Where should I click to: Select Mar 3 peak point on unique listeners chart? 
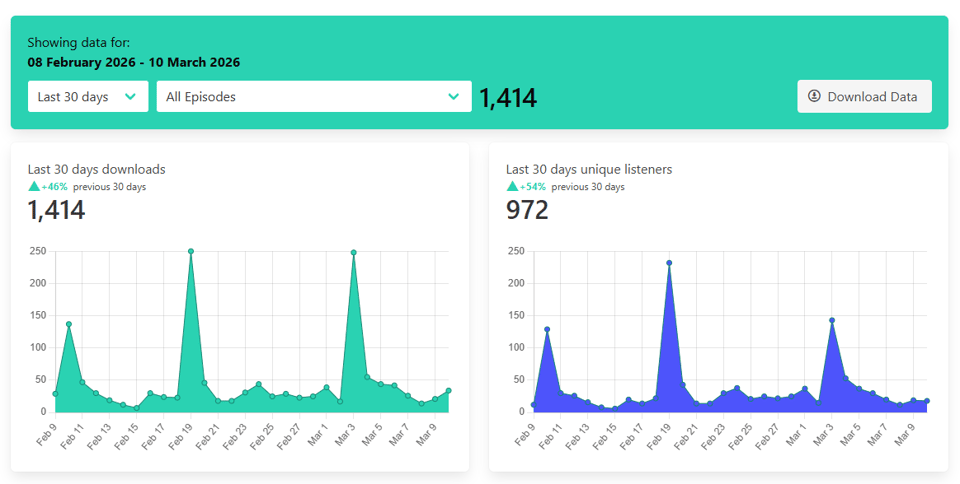click(832, 321)
